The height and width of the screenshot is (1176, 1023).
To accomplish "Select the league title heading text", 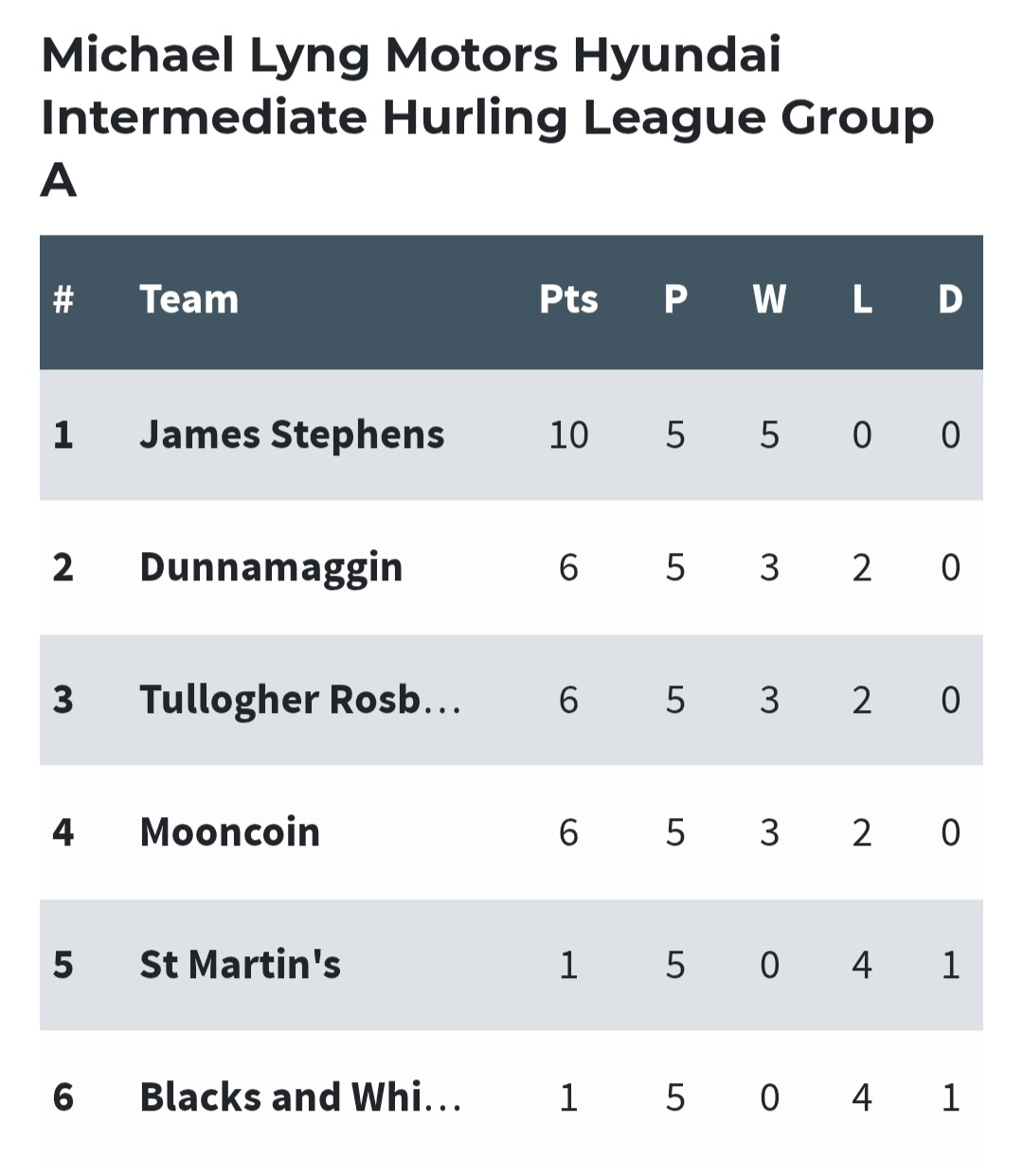I will click(488, 116).
